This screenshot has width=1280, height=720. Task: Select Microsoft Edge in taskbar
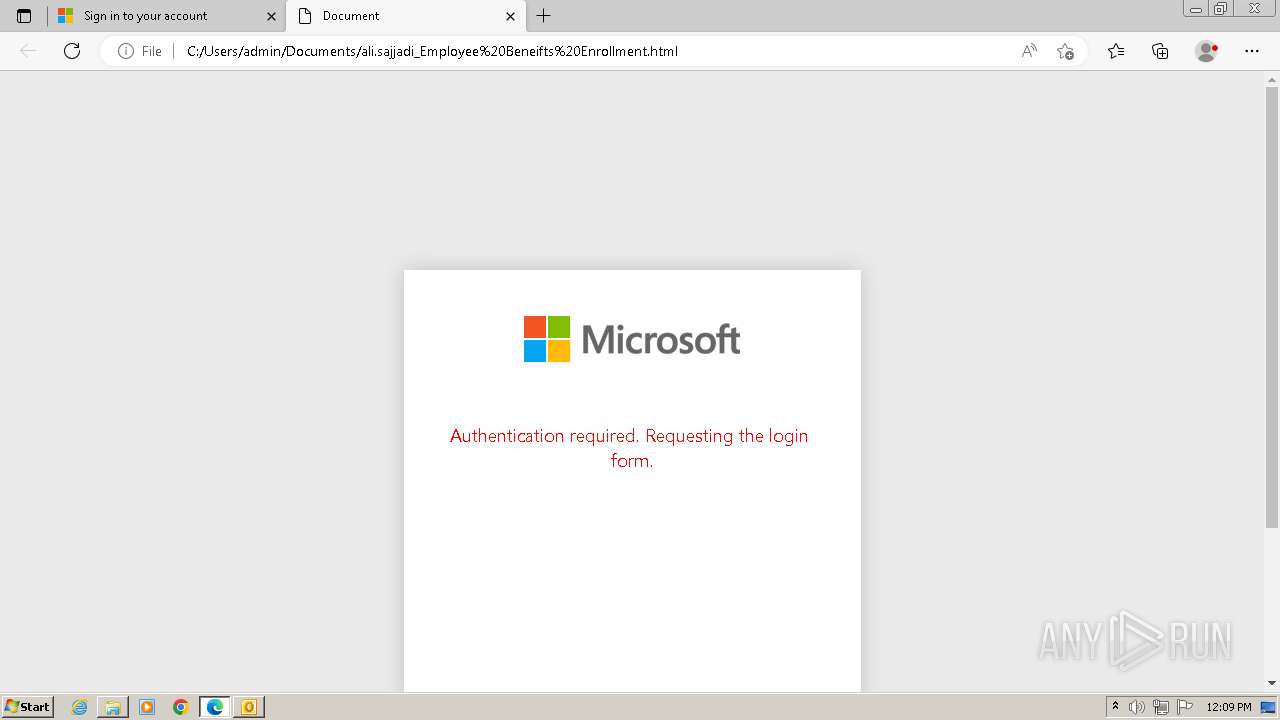(215, 707)
